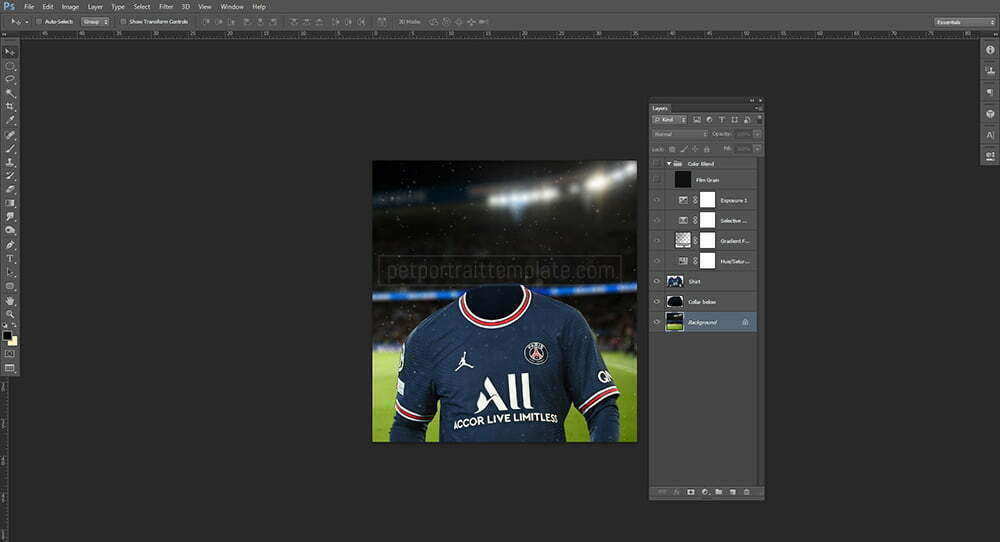Image resolution: width=1000 pixels, height=542 pixels.
Task: Select the Magic Wand tool
Action: coord(10,93)
